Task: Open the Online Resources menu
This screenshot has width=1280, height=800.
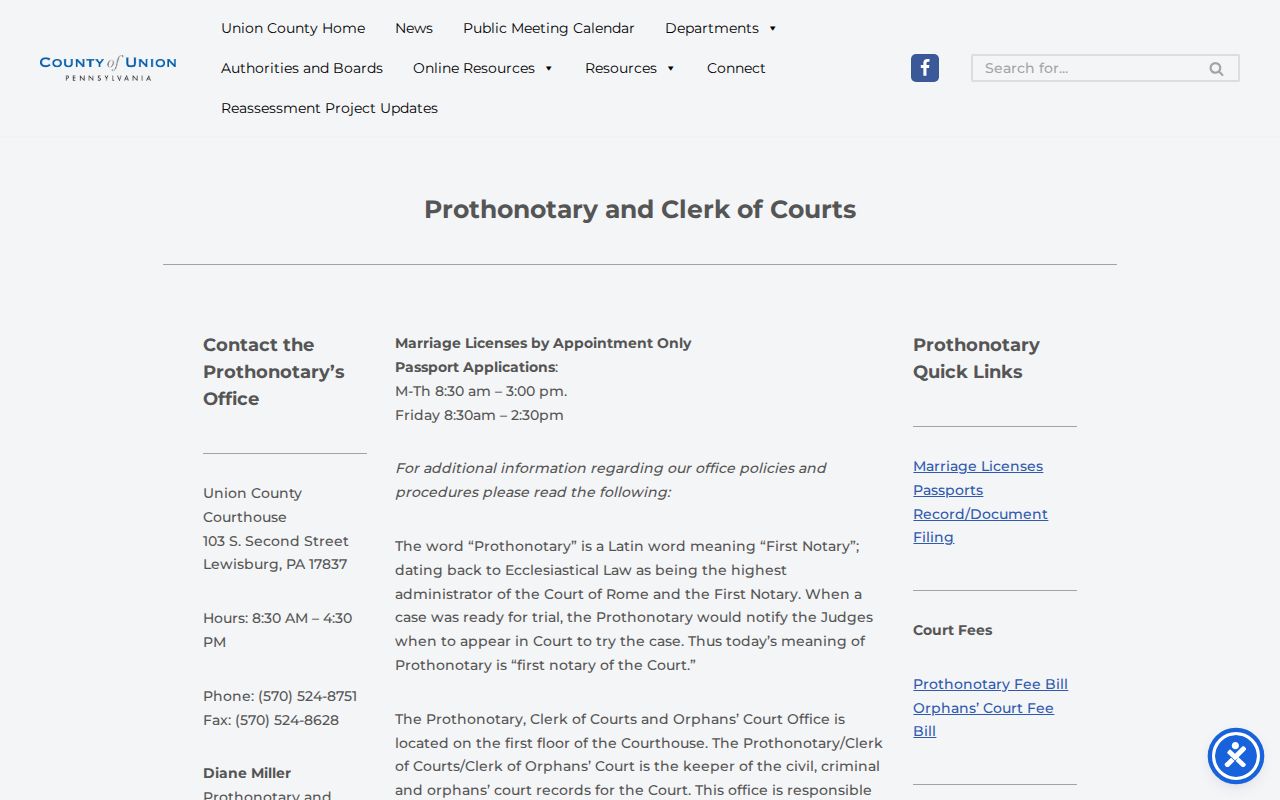Action: click(474, 68)
